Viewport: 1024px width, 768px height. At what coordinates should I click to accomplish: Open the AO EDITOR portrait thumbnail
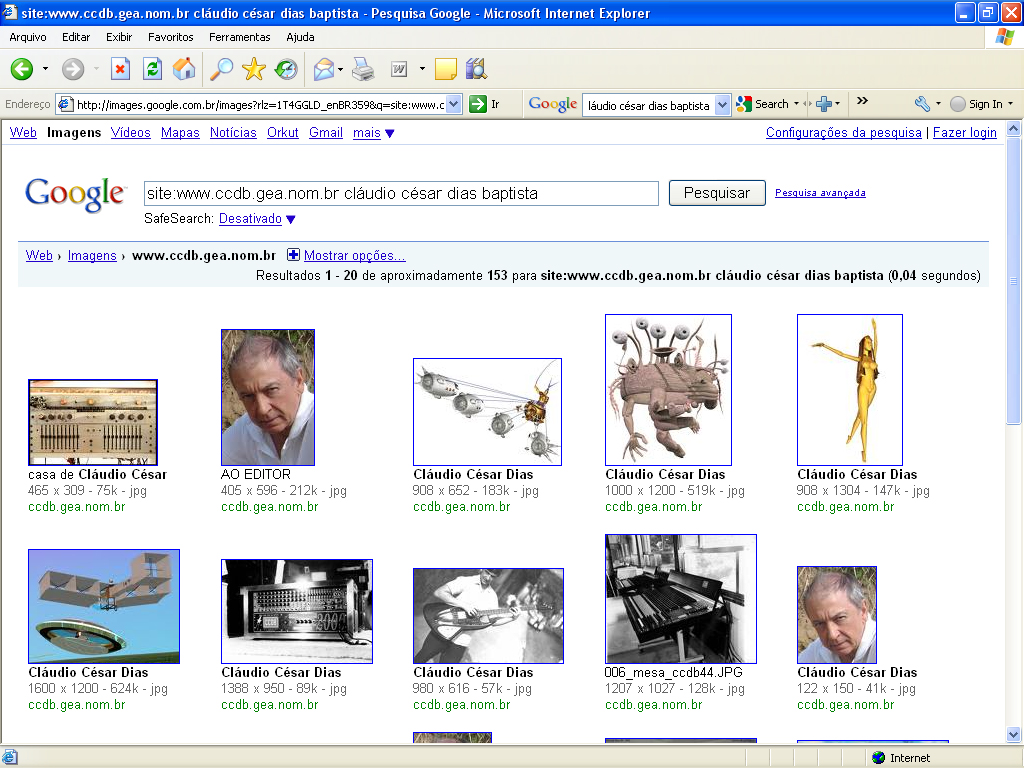coord(267,397)
